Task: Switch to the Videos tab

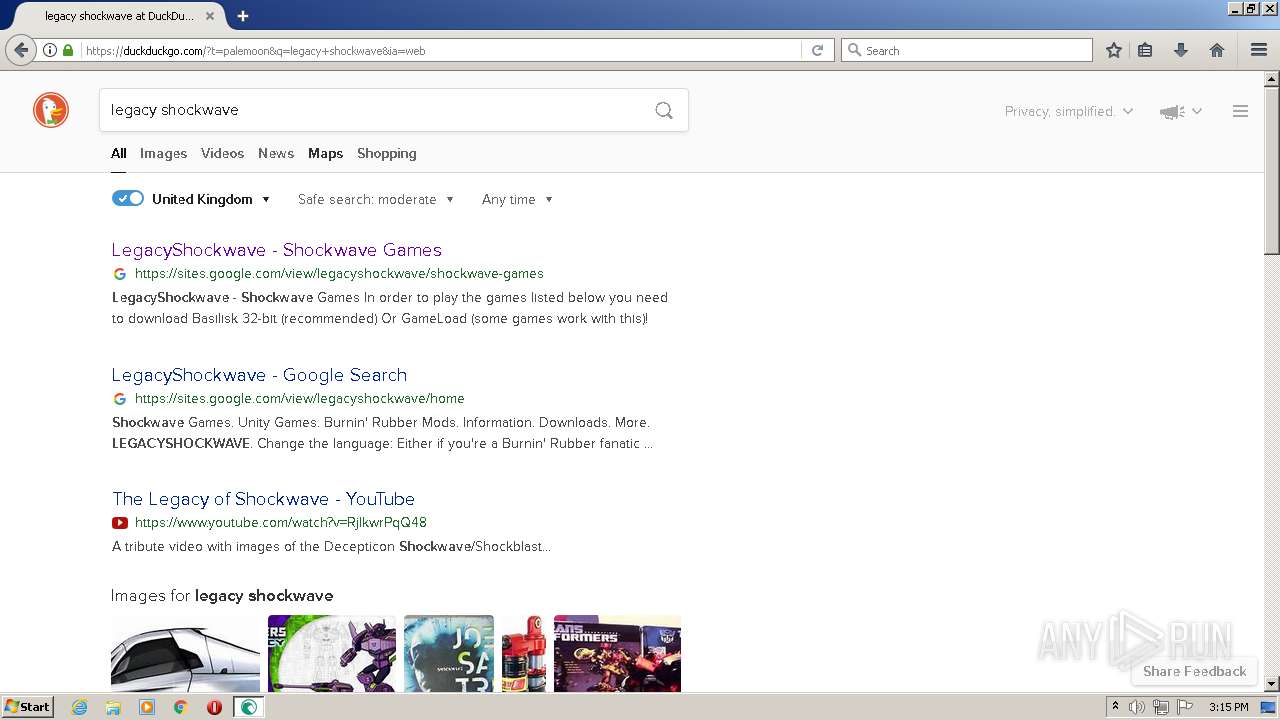Action: click(x=222, y=153)
